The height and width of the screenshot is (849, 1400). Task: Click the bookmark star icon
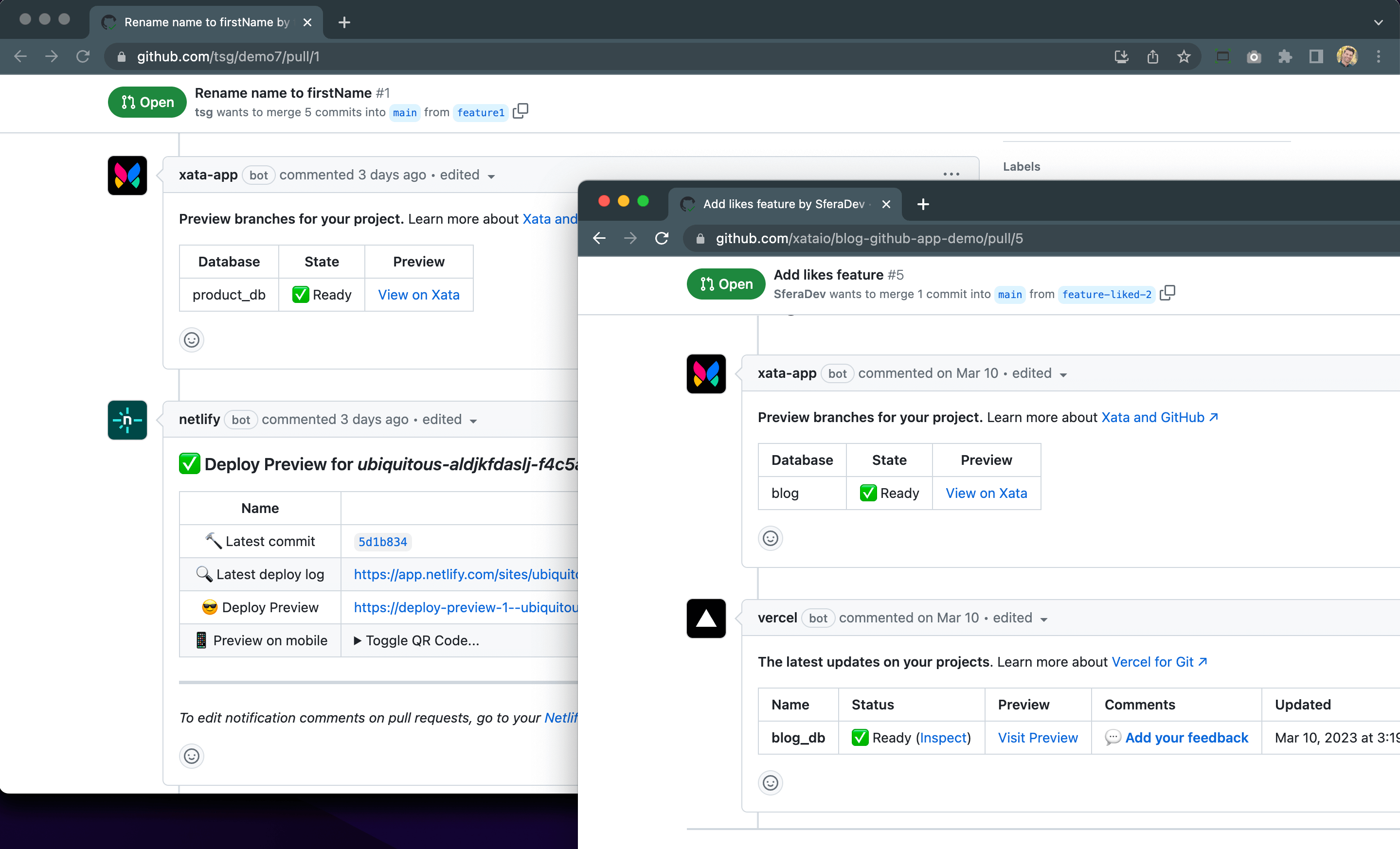(1184, 57)
